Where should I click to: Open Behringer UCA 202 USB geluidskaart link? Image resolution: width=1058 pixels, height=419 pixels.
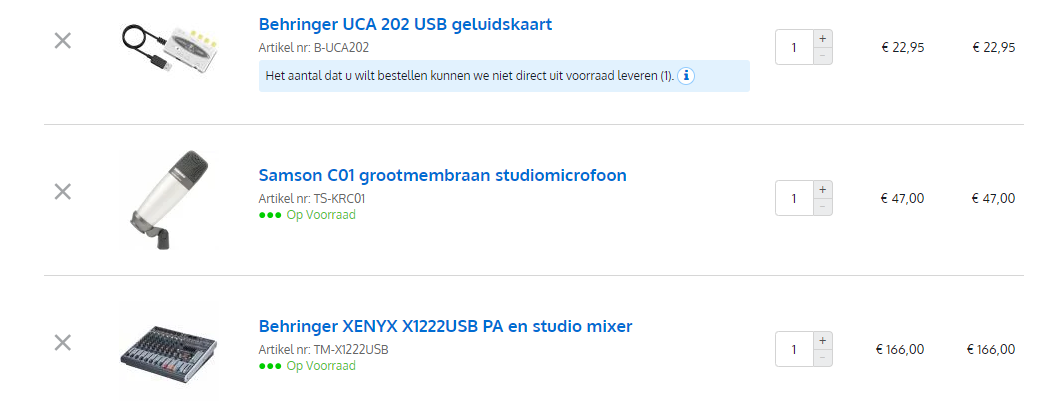(x=405, y=24)
